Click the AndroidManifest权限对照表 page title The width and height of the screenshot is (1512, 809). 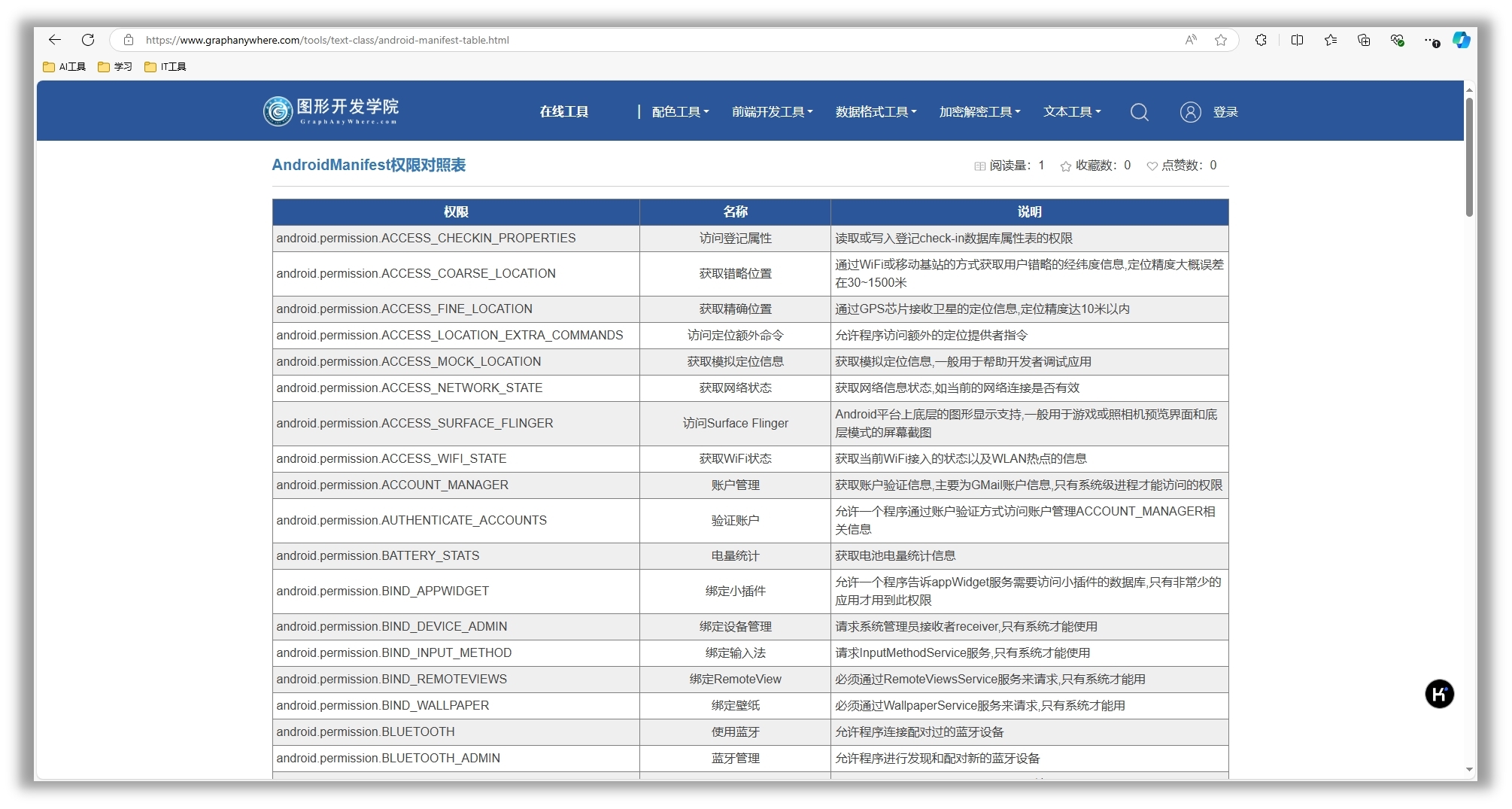(369, 165)
